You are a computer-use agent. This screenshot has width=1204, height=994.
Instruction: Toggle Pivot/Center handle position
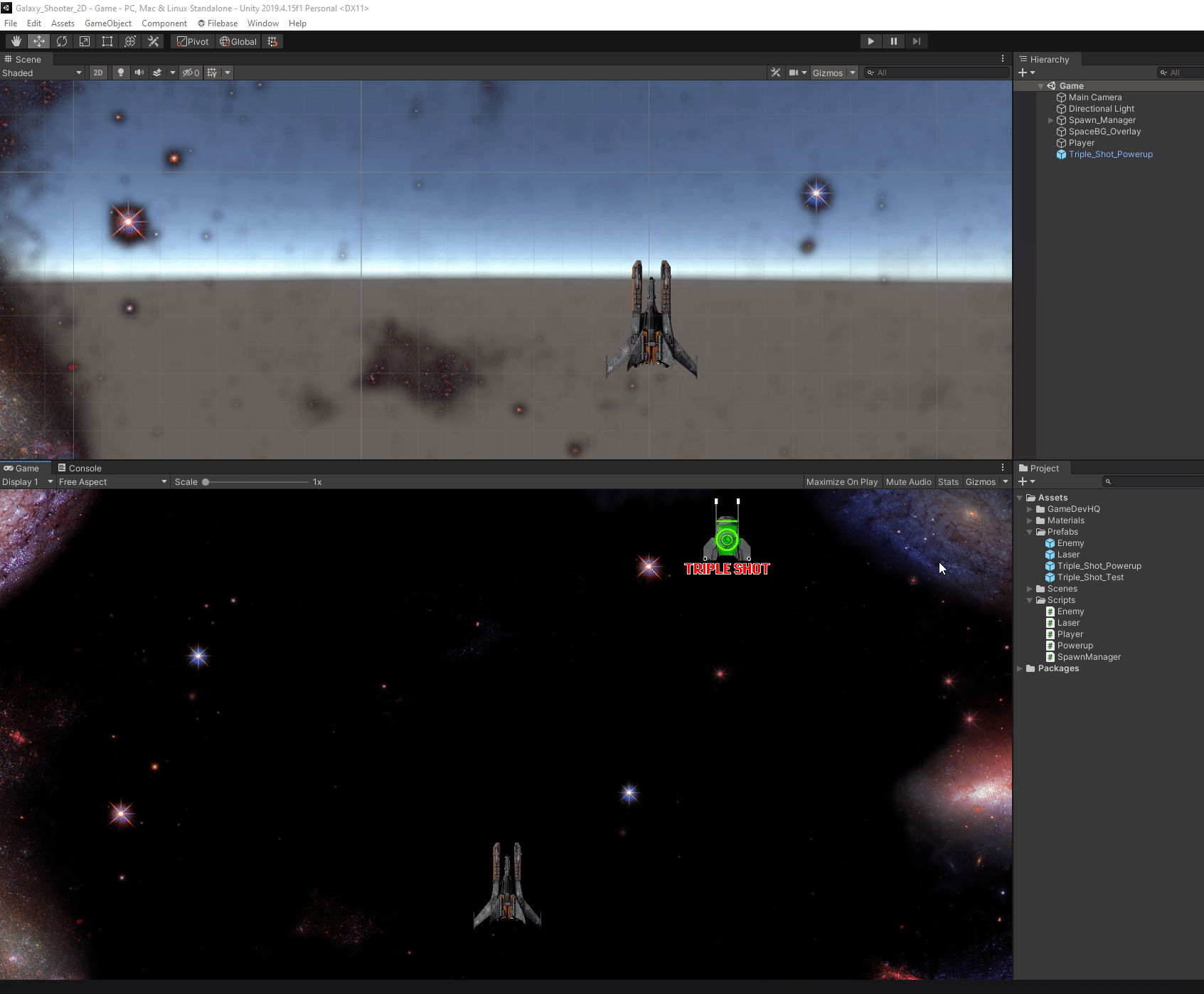(x=193, y=41)
